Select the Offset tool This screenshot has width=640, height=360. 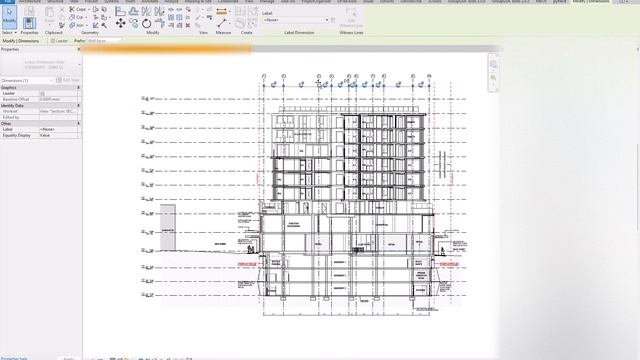coord(133,11)
